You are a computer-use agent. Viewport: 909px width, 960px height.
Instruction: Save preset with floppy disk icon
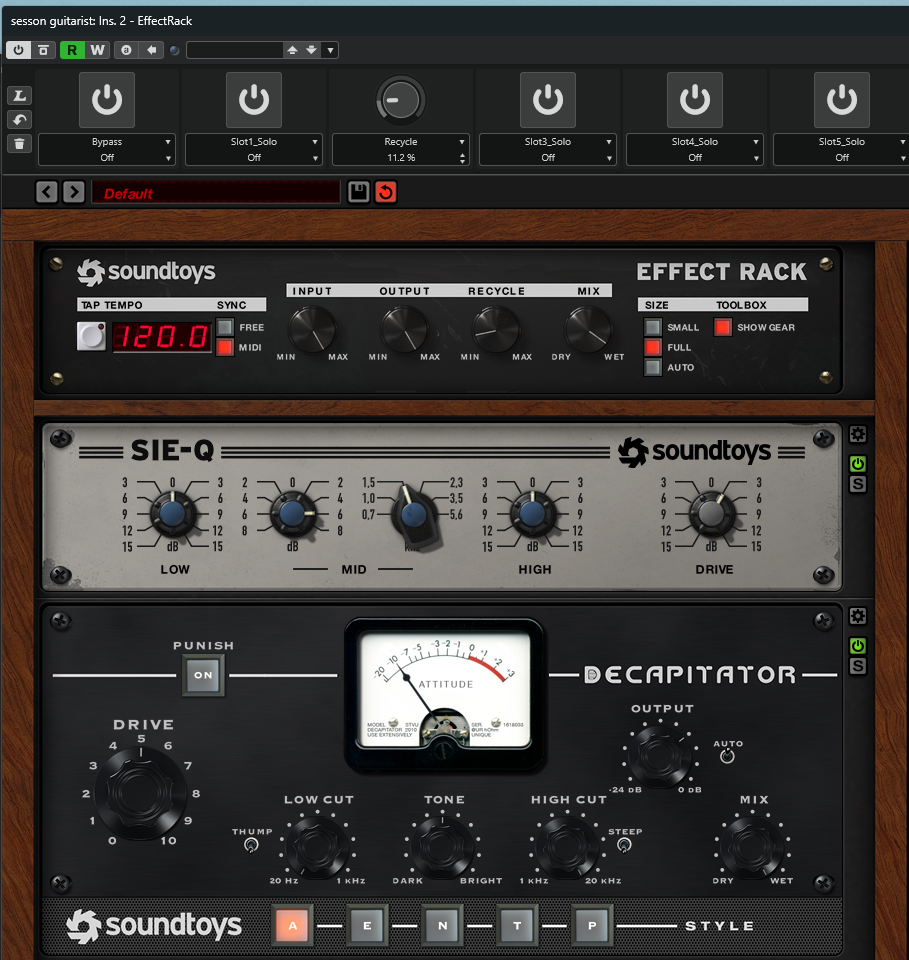point(359,192)
